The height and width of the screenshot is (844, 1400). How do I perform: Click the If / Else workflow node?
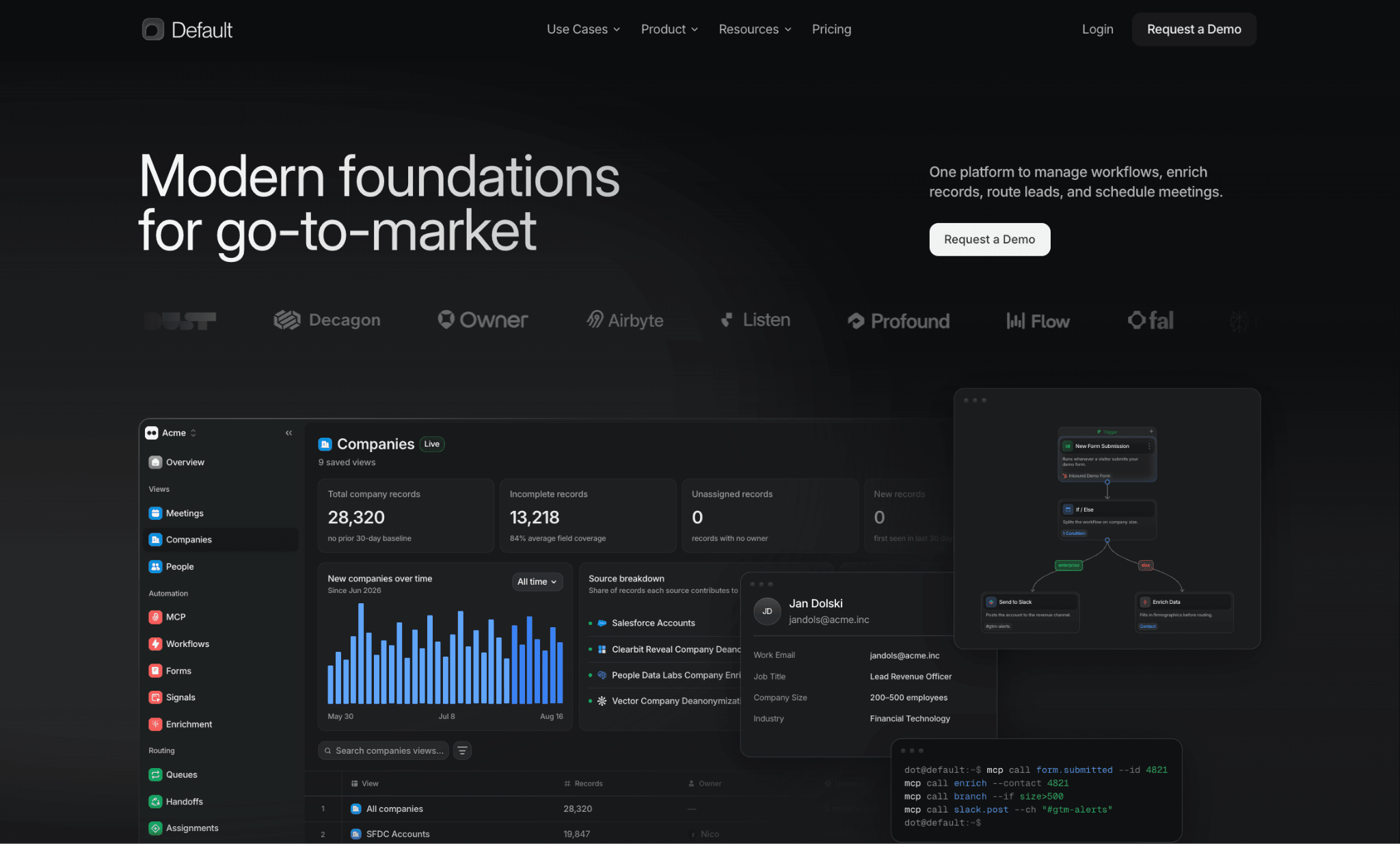(1107, 519)
